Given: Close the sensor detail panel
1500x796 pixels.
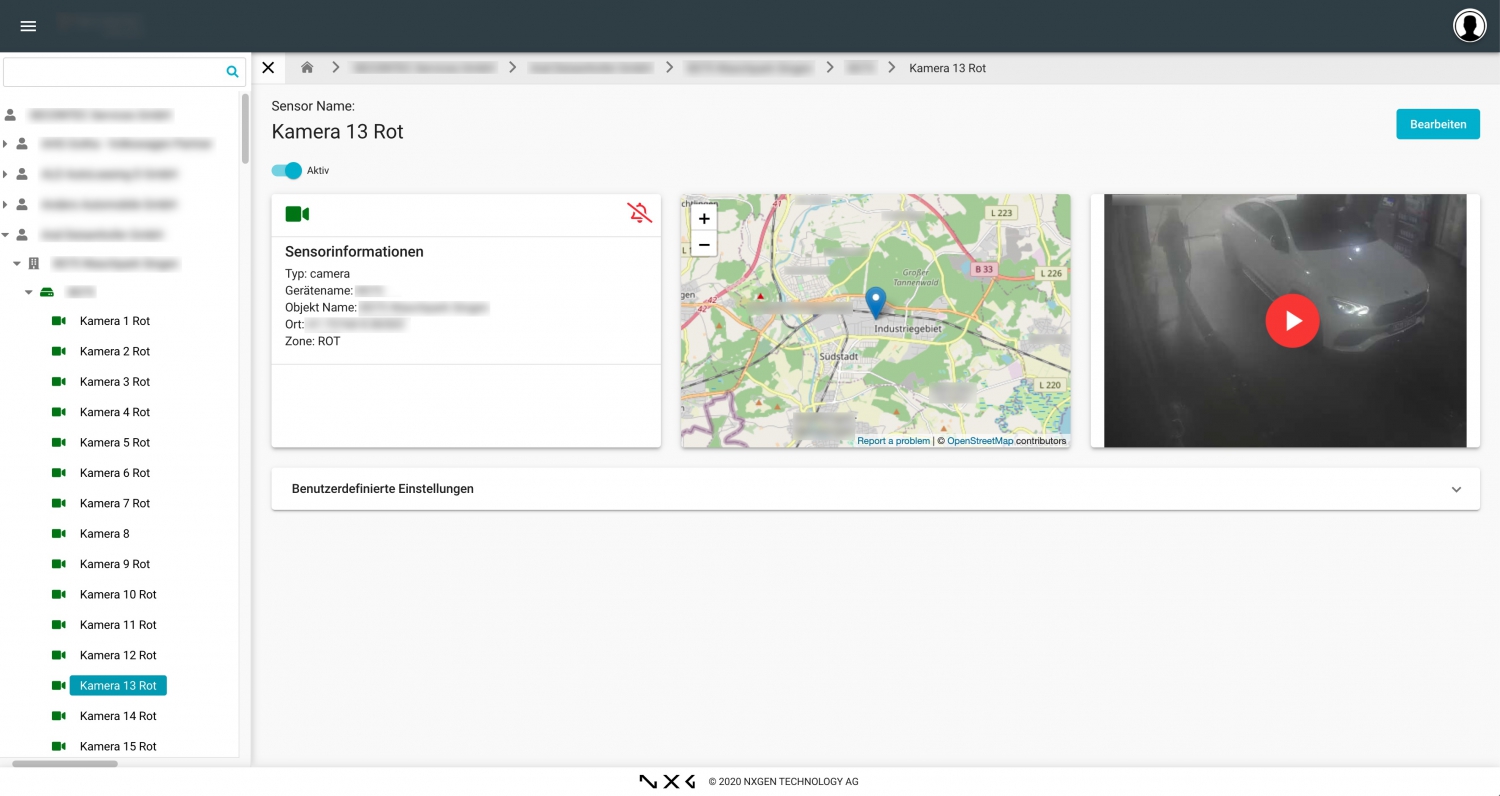Looking at the screenshot, I should pyautogui.click(x=268, y=68).
